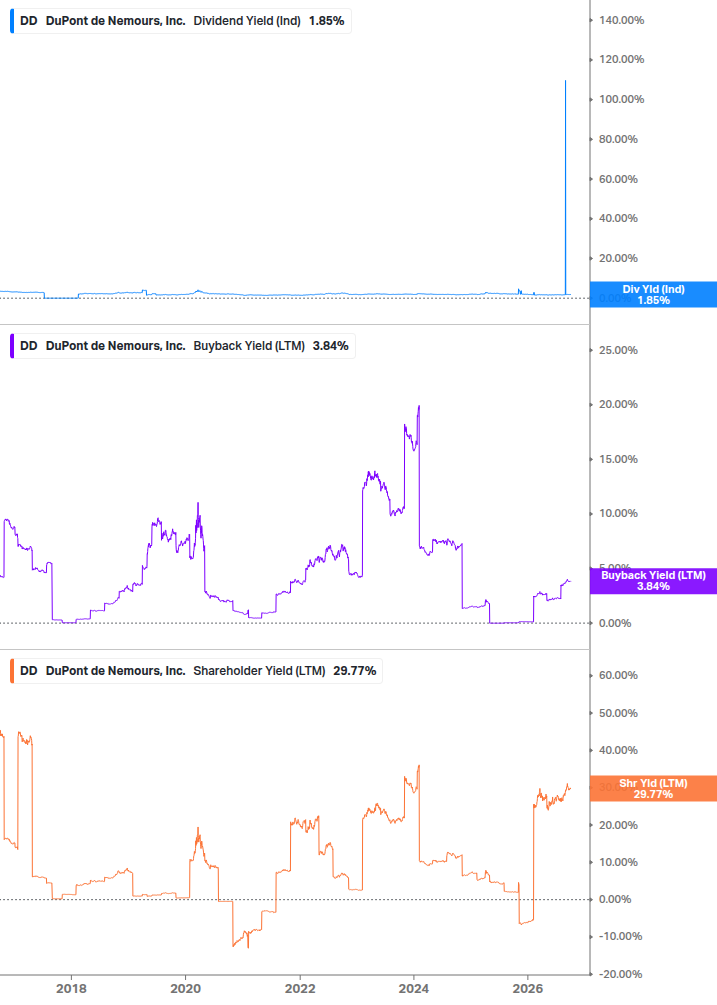Screen dimensions: 717x1005
Task: Click the 3.84% value in buyback yield legend
Action: click(331, 345)
